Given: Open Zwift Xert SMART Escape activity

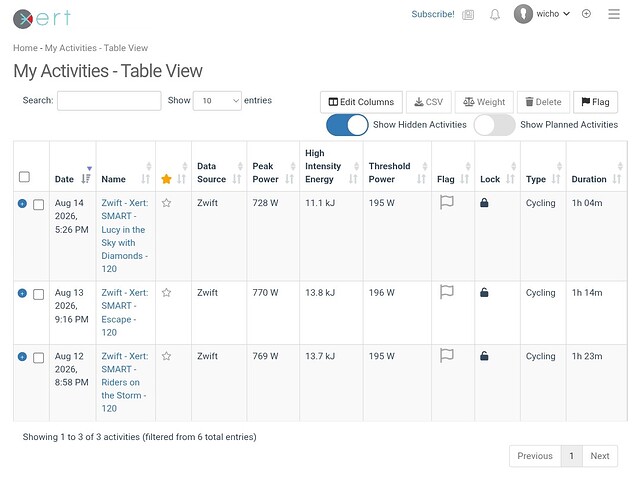Looking at the screenshot, I should (x=125, y=312).
